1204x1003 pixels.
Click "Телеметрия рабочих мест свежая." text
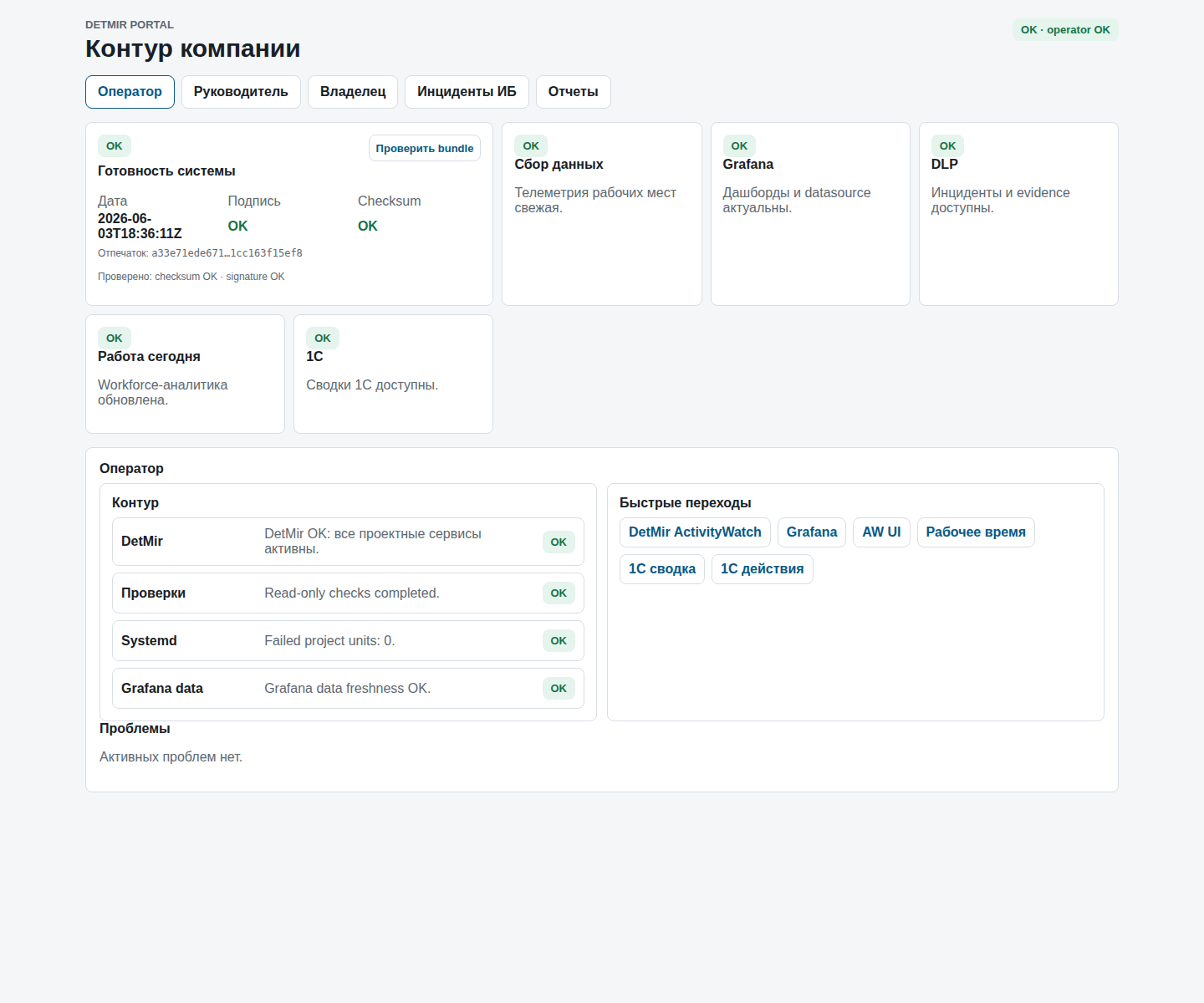click(x=595, y=201)
